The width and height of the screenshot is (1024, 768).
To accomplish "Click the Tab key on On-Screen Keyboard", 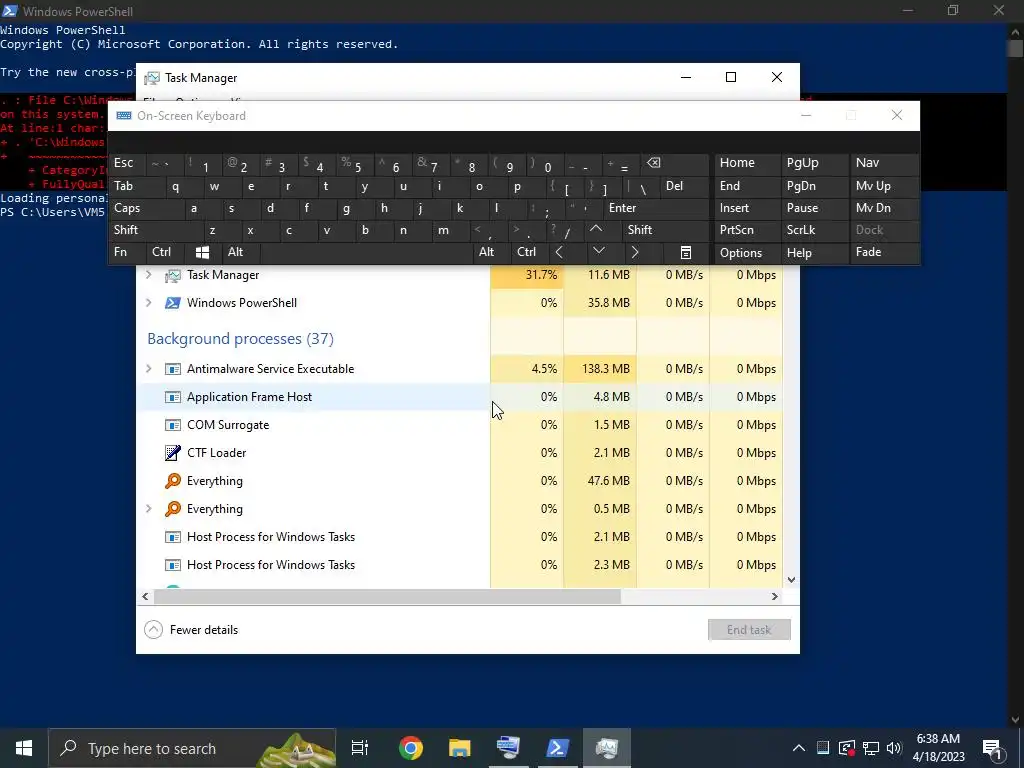I will pyautogui.click(x=135, y=186).
